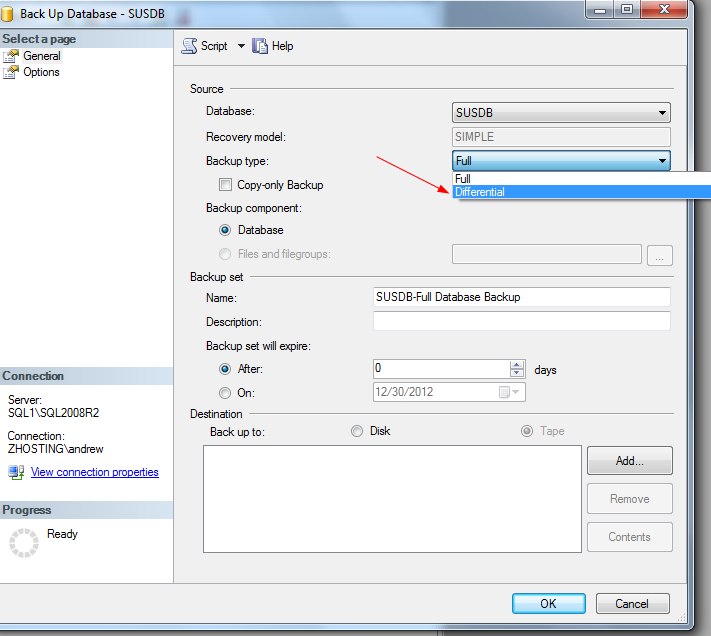
Task: Click the Help toolbar icon
Action: click(260, 46)
